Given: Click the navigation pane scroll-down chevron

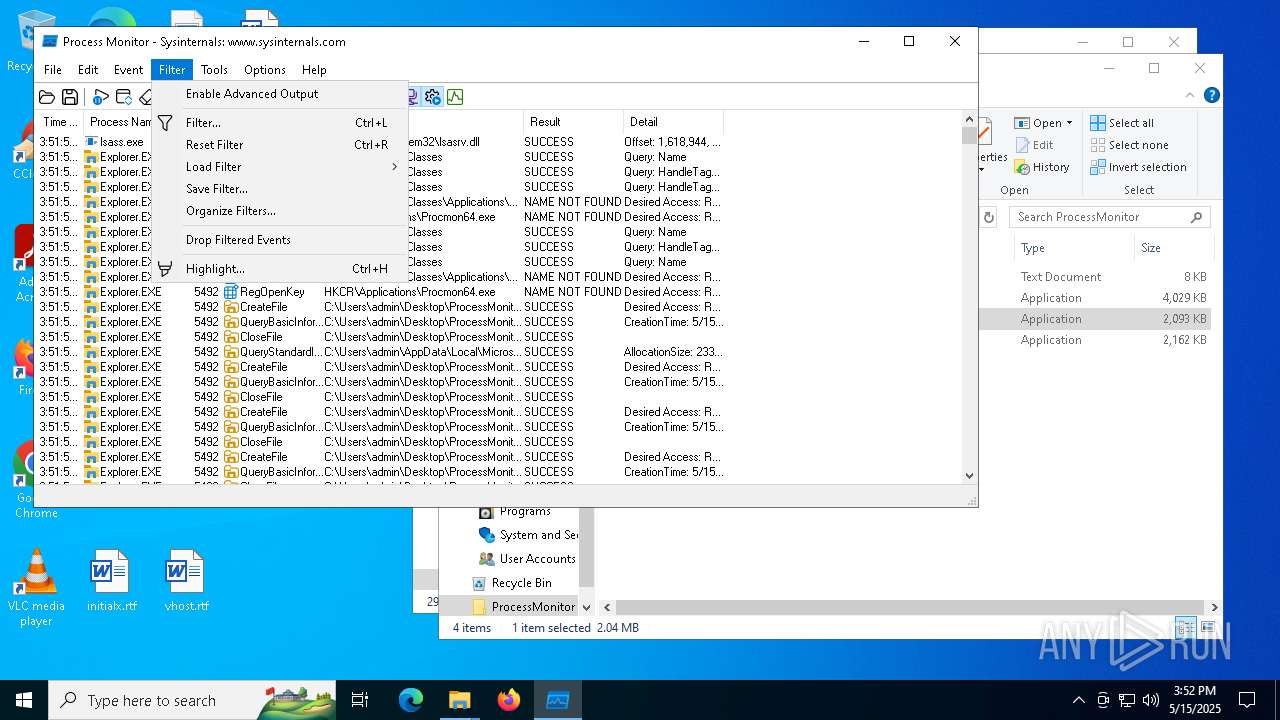Looking at the screenshot, I should click(x=586, y=607).
